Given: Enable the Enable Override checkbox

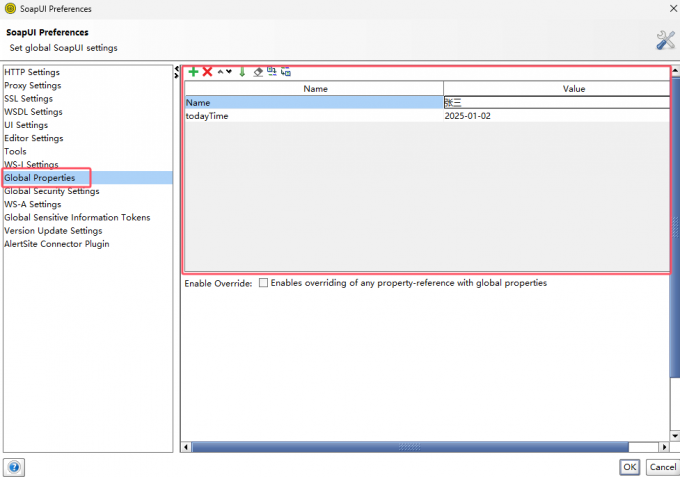Looking at the screenshot, I should (x=263, y=283).
